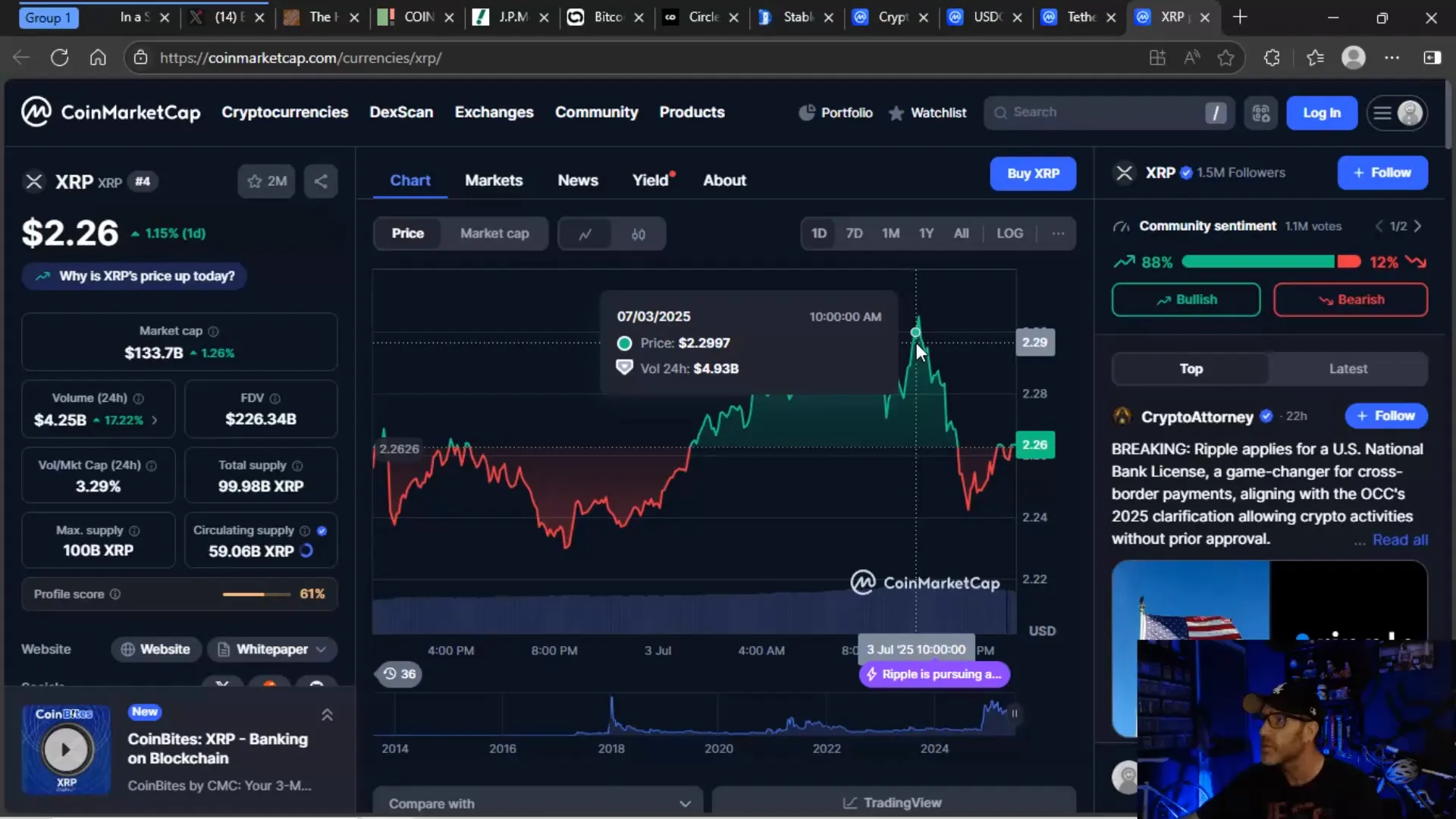Viewport: 1456px width, 819px height.
Task: Click the CoinMarketCap logo
Action: pos(111,112)
